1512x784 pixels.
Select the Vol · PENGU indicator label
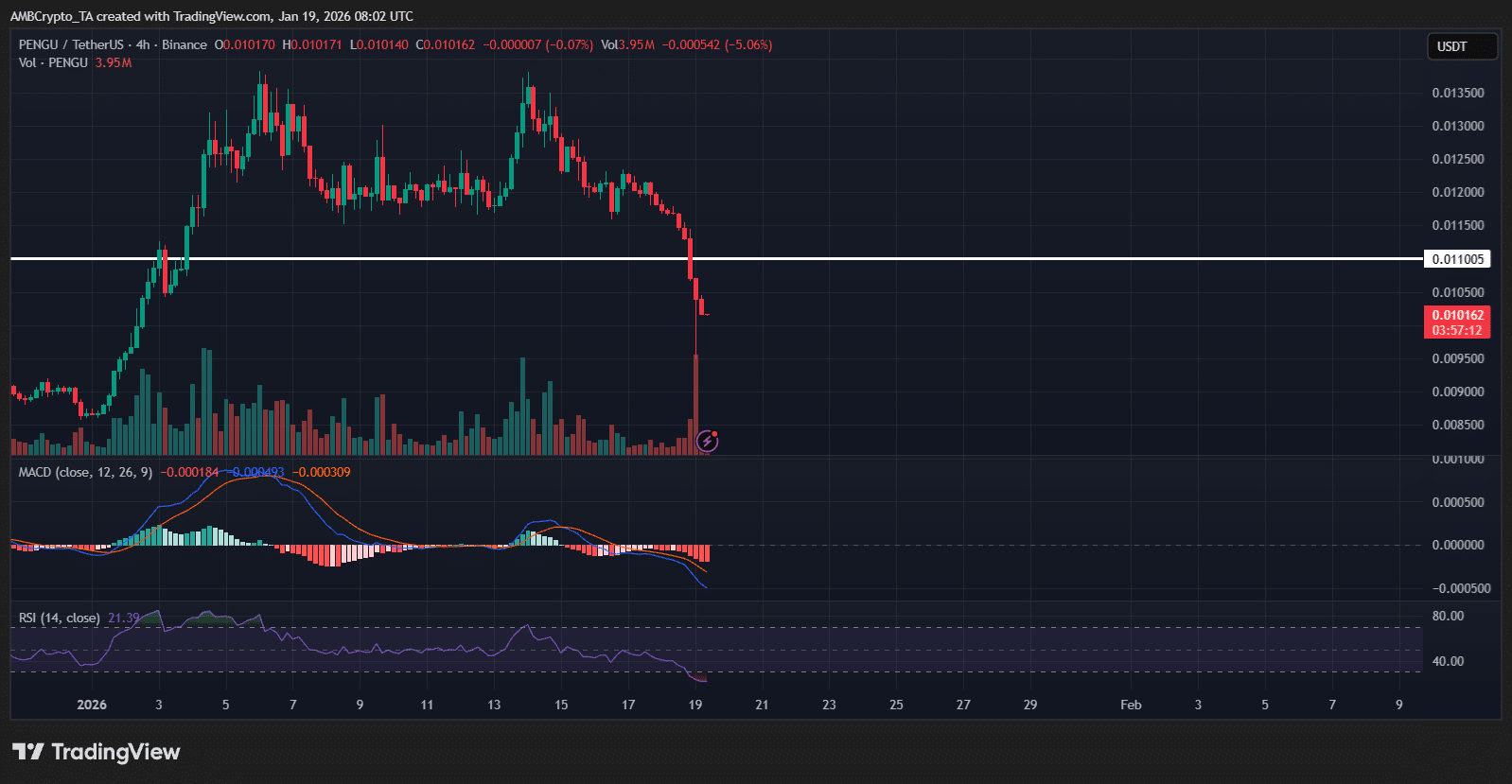pyautogui.click(x=53, y=62)
